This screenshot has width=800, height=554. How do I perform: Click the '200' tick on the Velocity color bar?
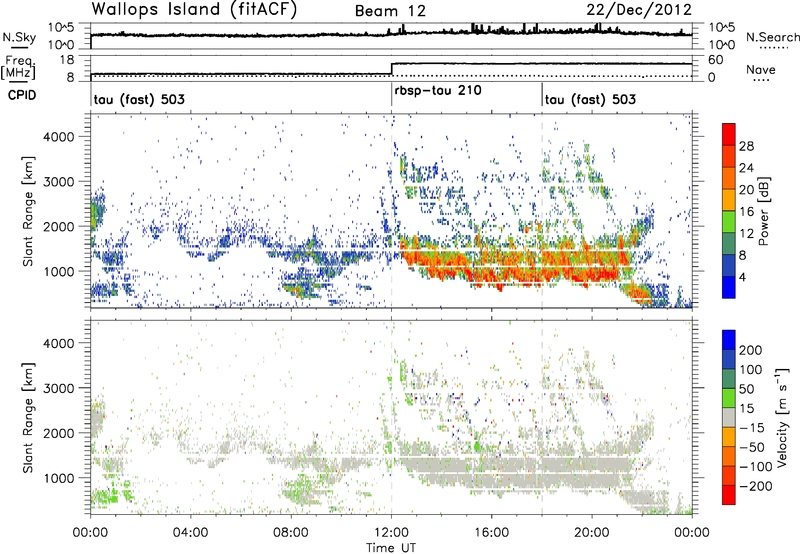pos(750,350)
